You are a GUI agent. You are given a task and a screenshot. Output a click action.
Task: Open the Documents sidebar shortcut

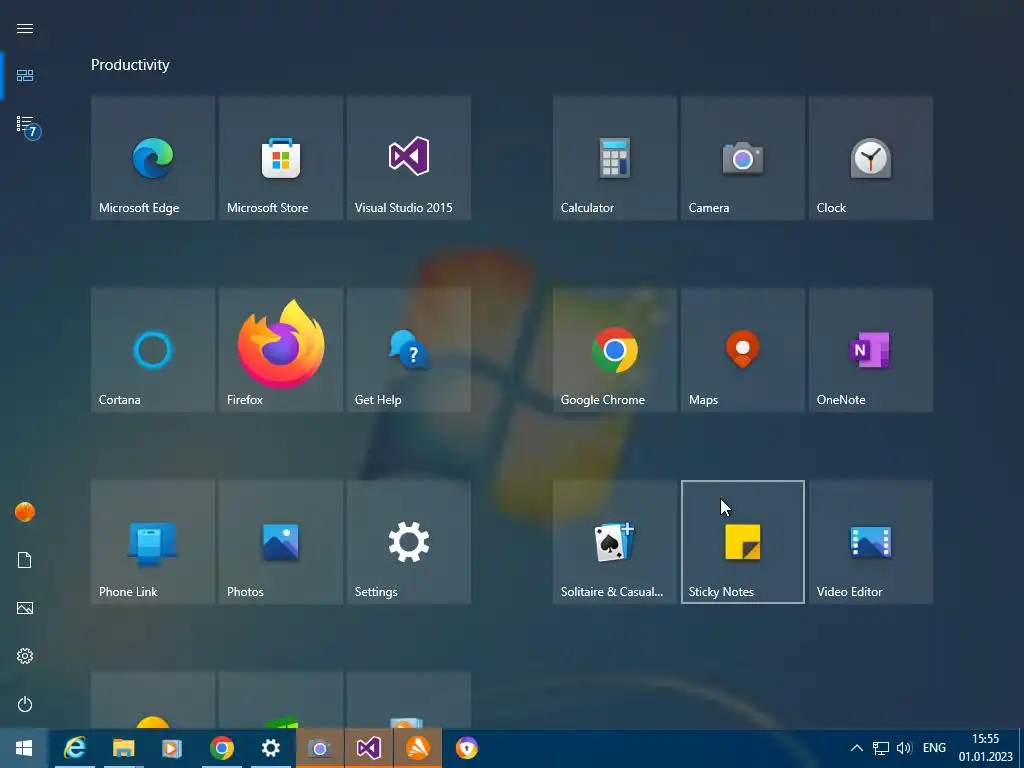(25, 560)
